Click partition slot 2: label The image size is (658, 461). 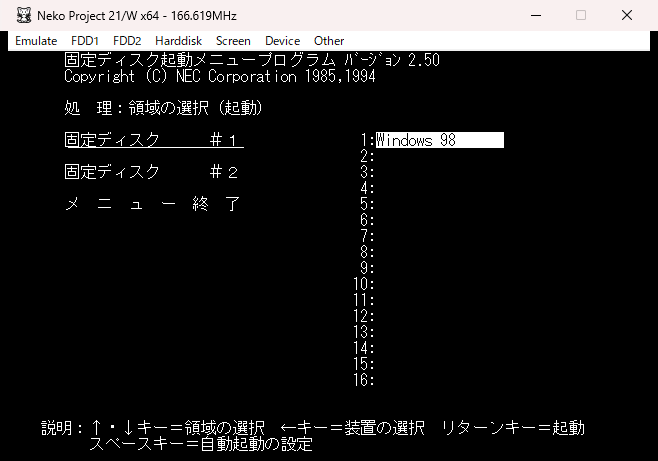coord(367,156)
